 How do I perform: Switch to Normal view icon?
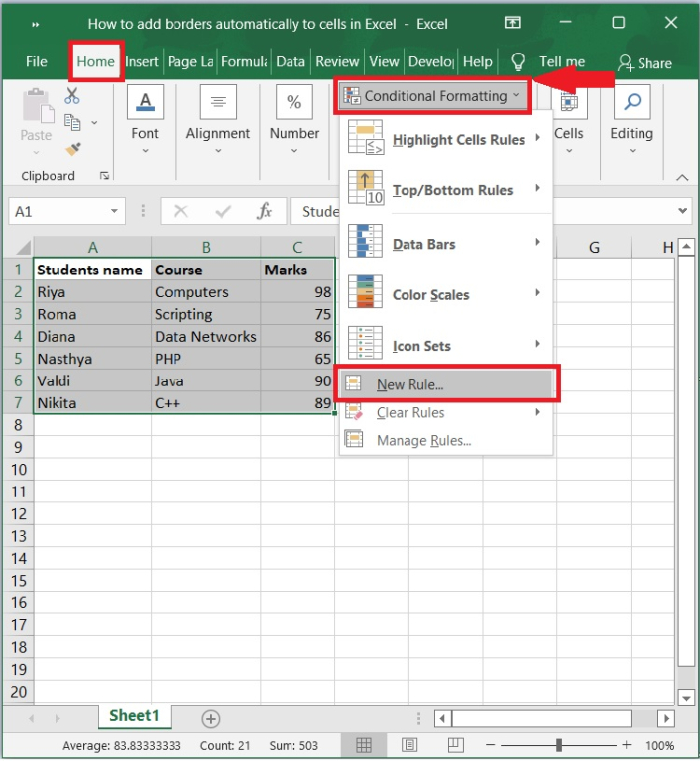364,745
